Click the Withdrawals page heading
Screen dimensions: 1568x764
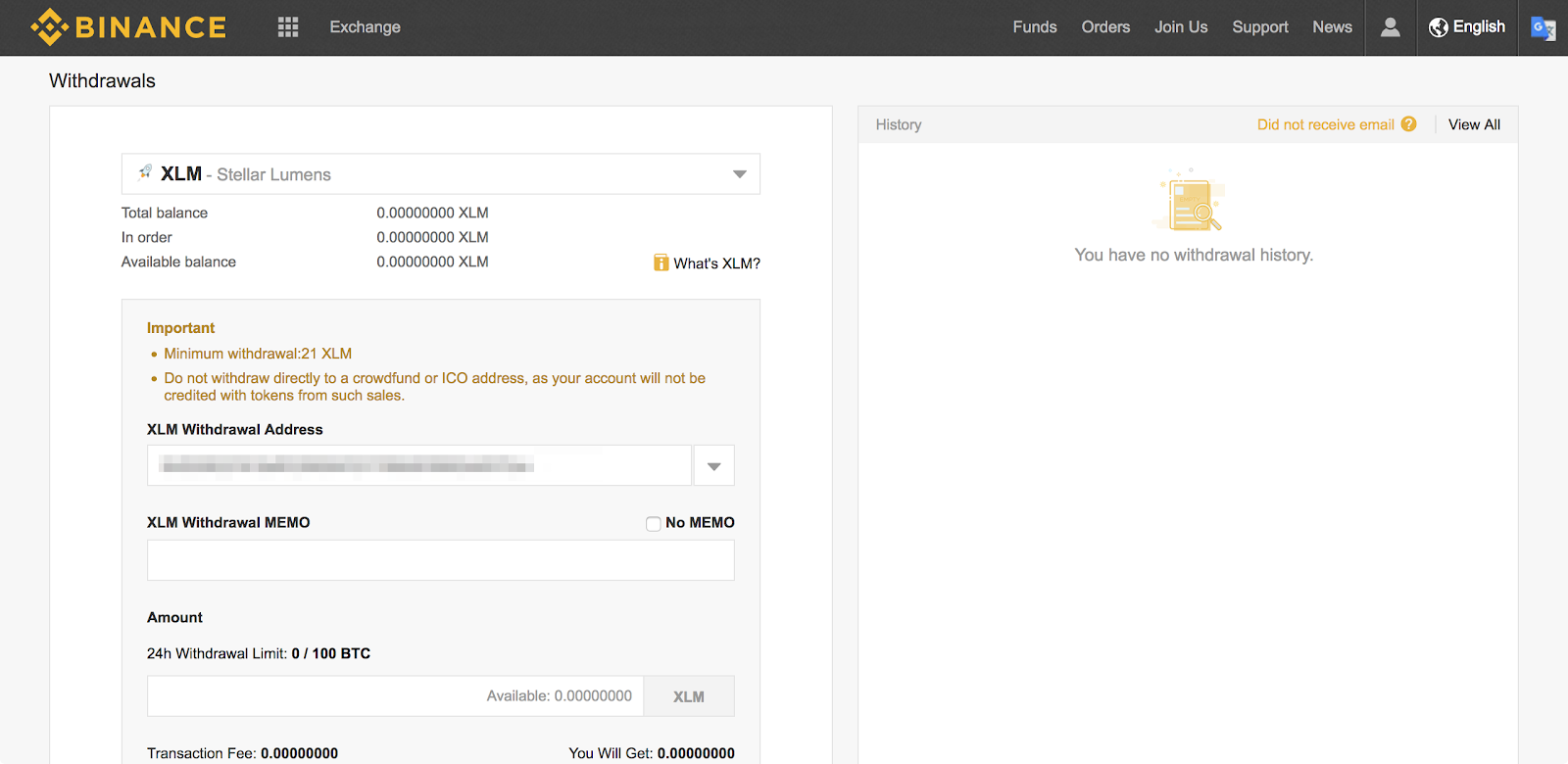pyautogui.click(x=102, y=81)
